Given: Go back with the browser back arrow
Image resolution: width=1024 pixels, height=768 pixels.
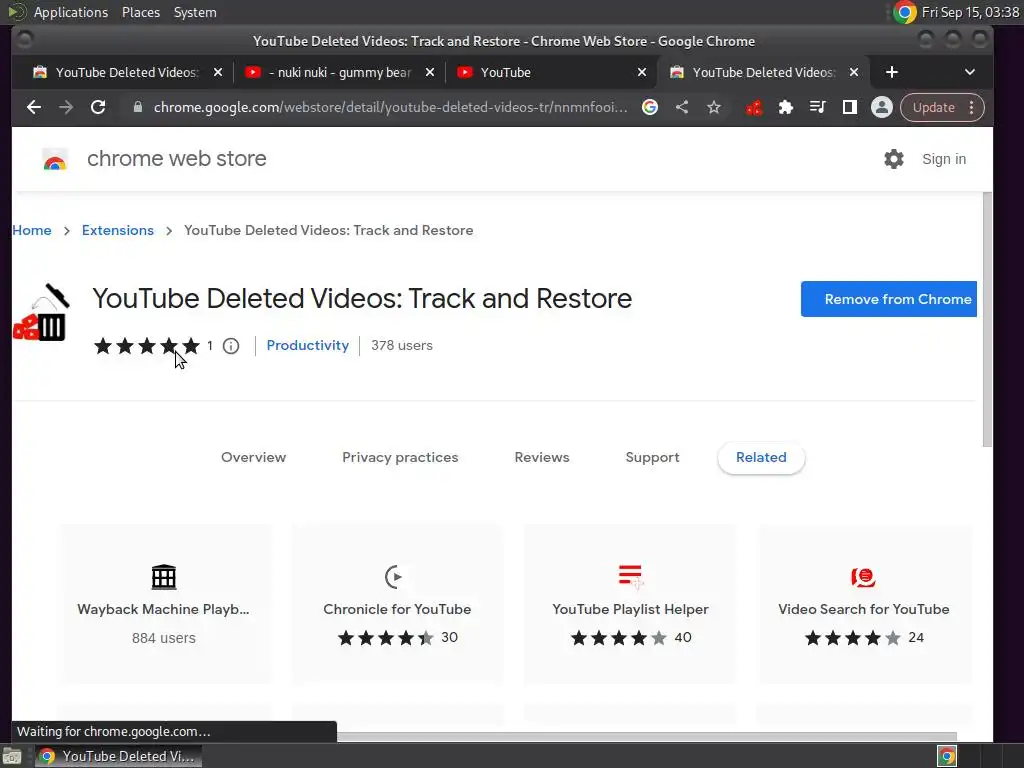Looking at the screenshot, I should pos(34,107).
